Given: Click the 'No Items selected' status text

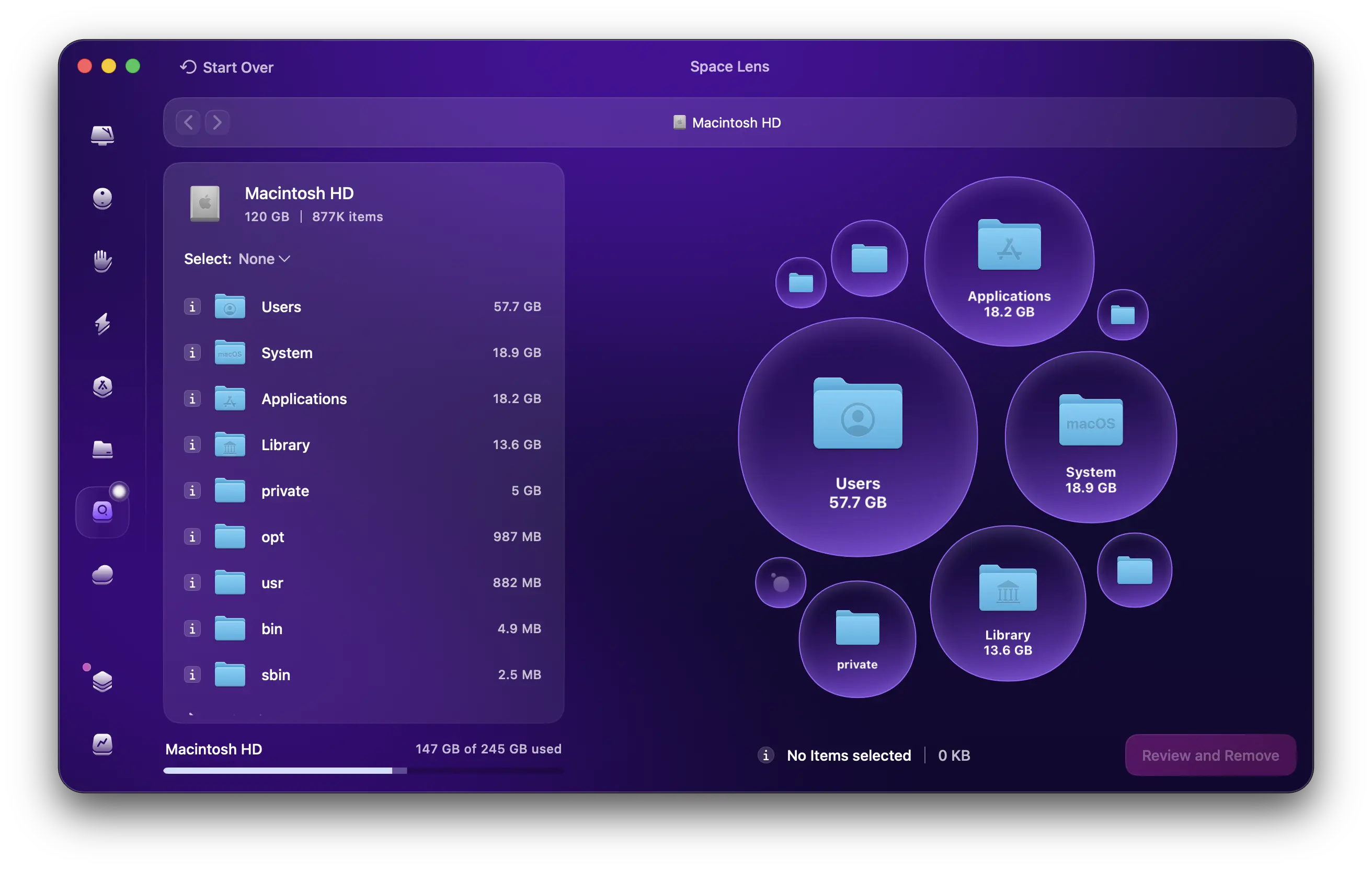Looking at the screenshot, I should pyautogui.click(x=849, y=755).
